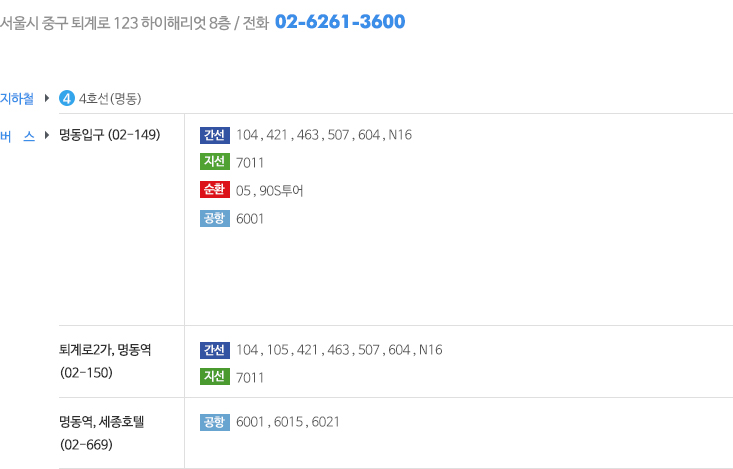
Task: Select the 버스 label
Action: click(17, 136)
